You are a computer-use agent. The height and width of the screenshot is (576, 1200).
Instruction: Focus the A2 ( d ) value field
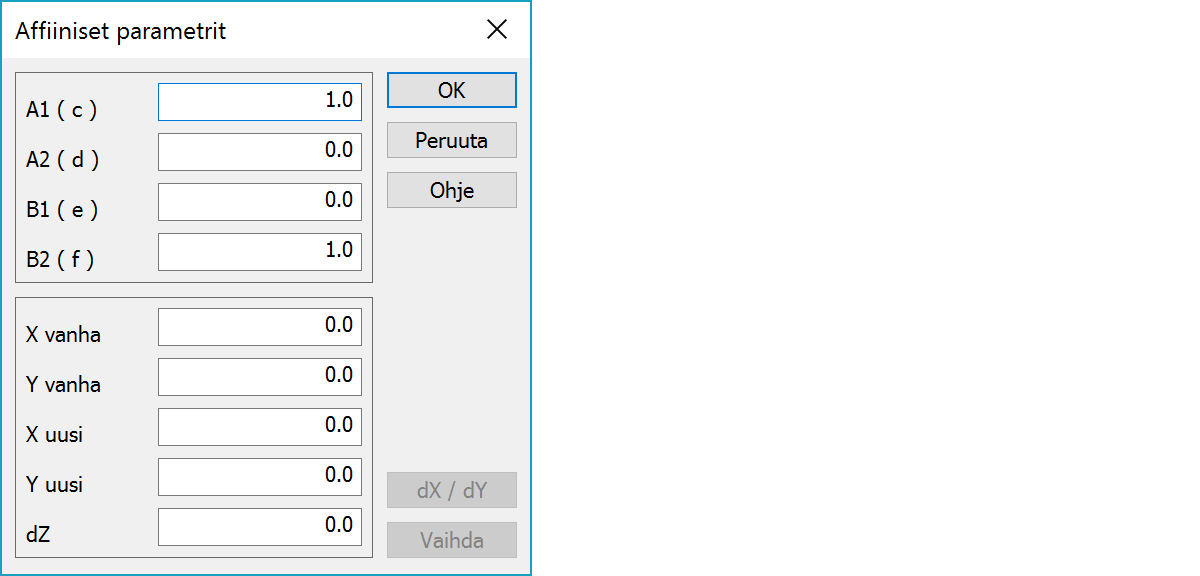(x=260, y=151)
